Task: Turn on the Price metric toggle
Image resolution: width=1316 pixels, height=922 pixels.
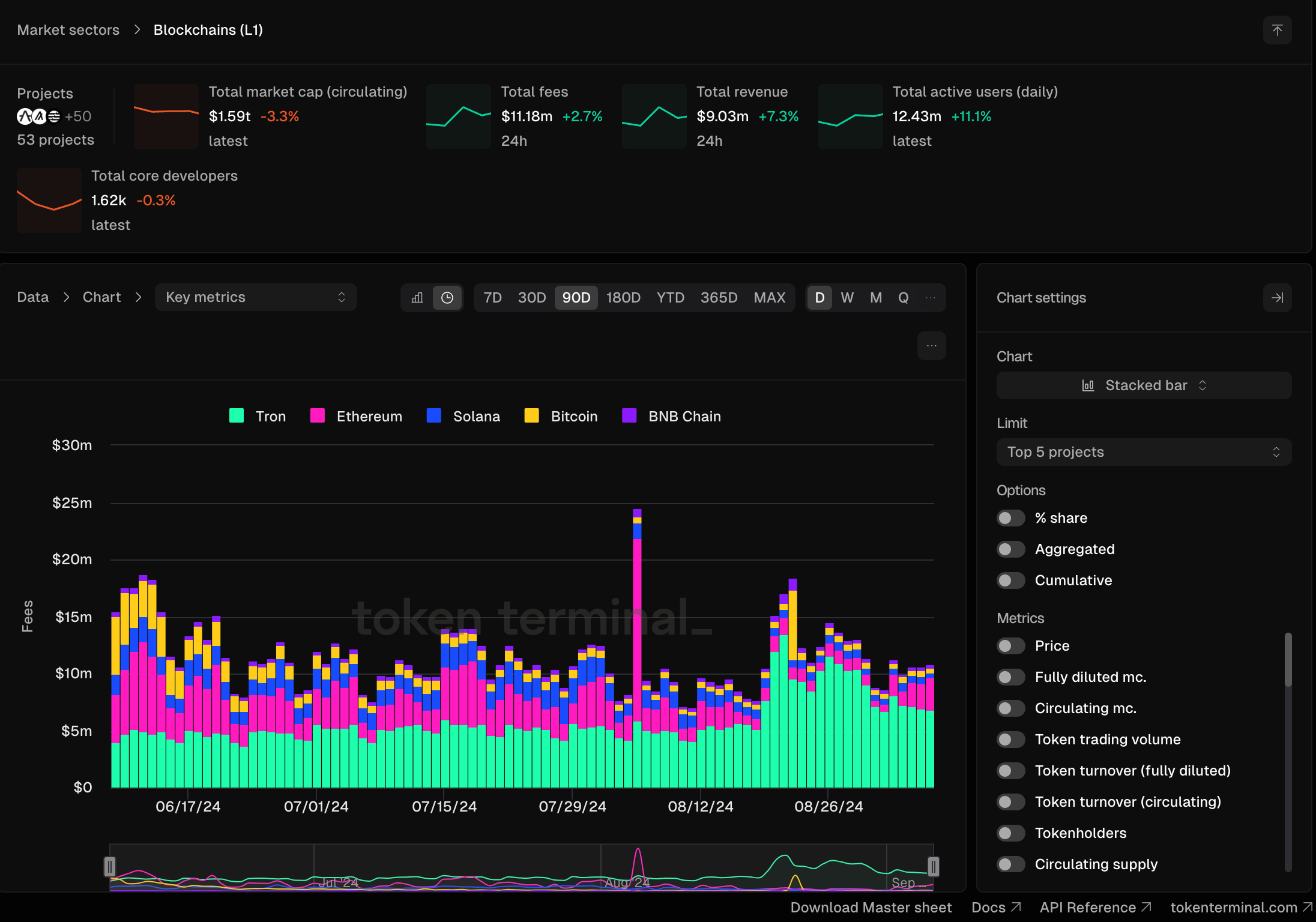Action: click(1011, 646)
